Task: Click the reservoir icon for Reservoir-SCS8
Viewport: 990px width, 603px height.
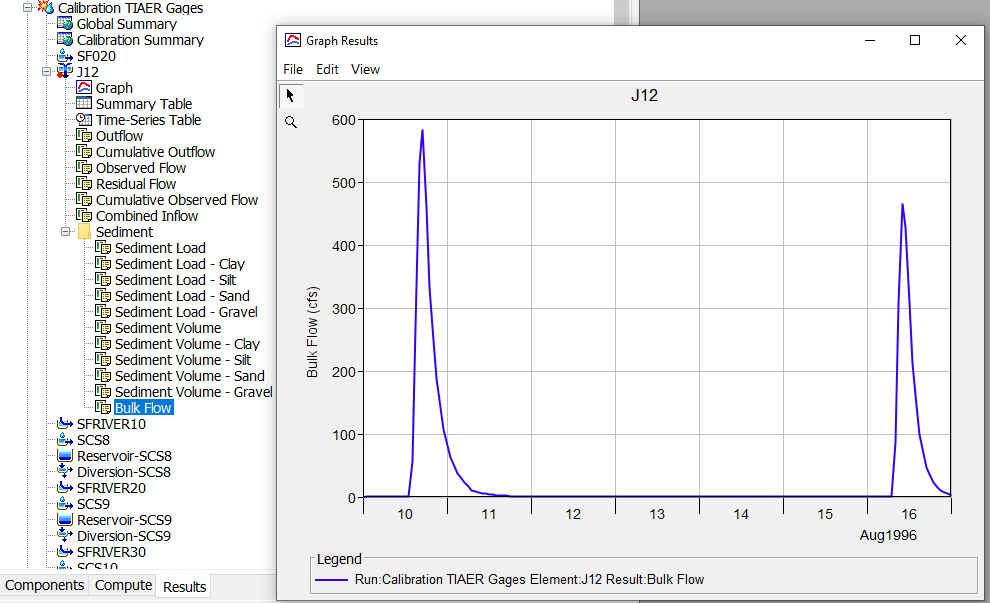Action: coord(66,456)
